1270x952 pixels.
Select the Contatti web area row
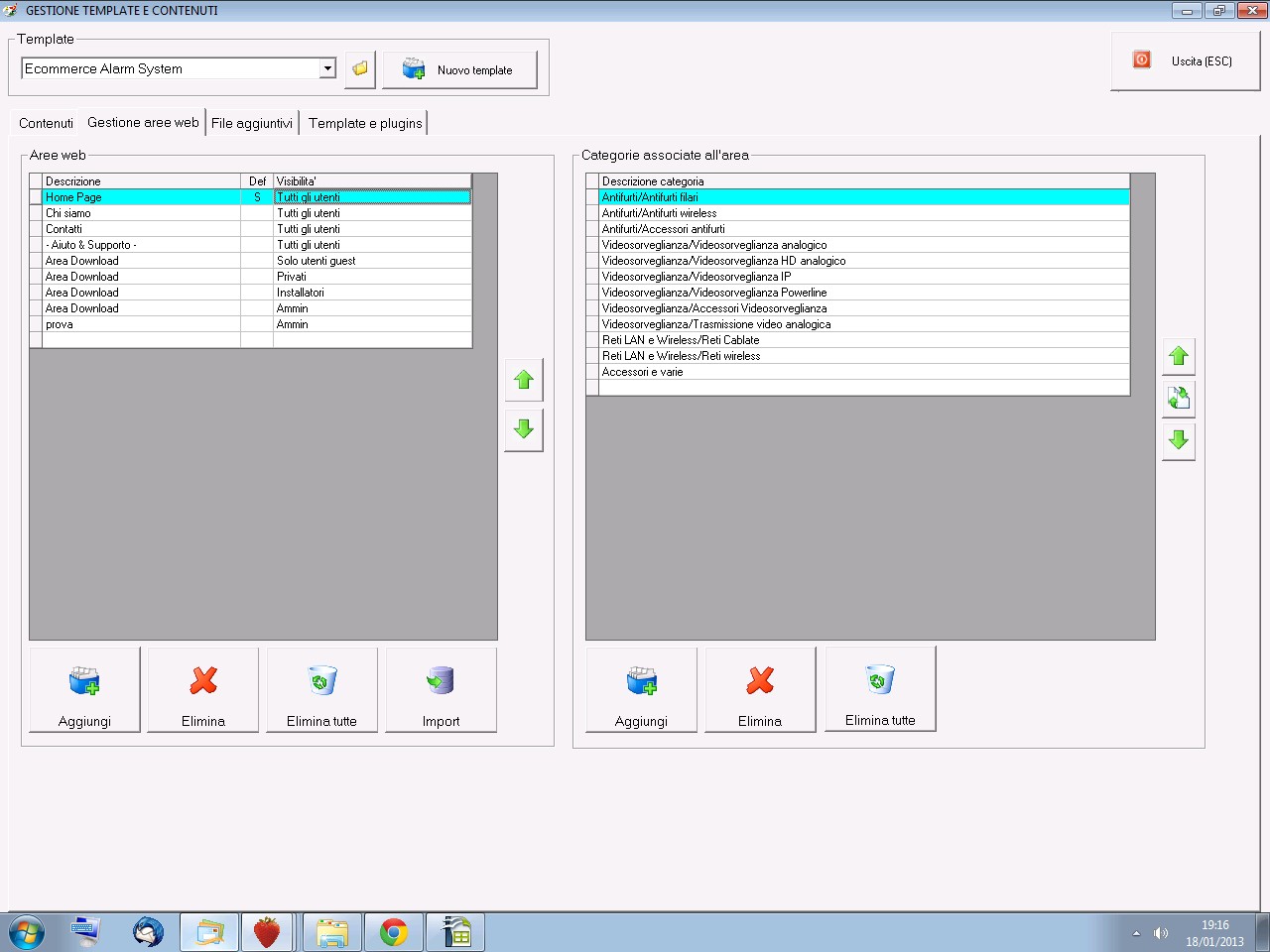click(250, 229)
